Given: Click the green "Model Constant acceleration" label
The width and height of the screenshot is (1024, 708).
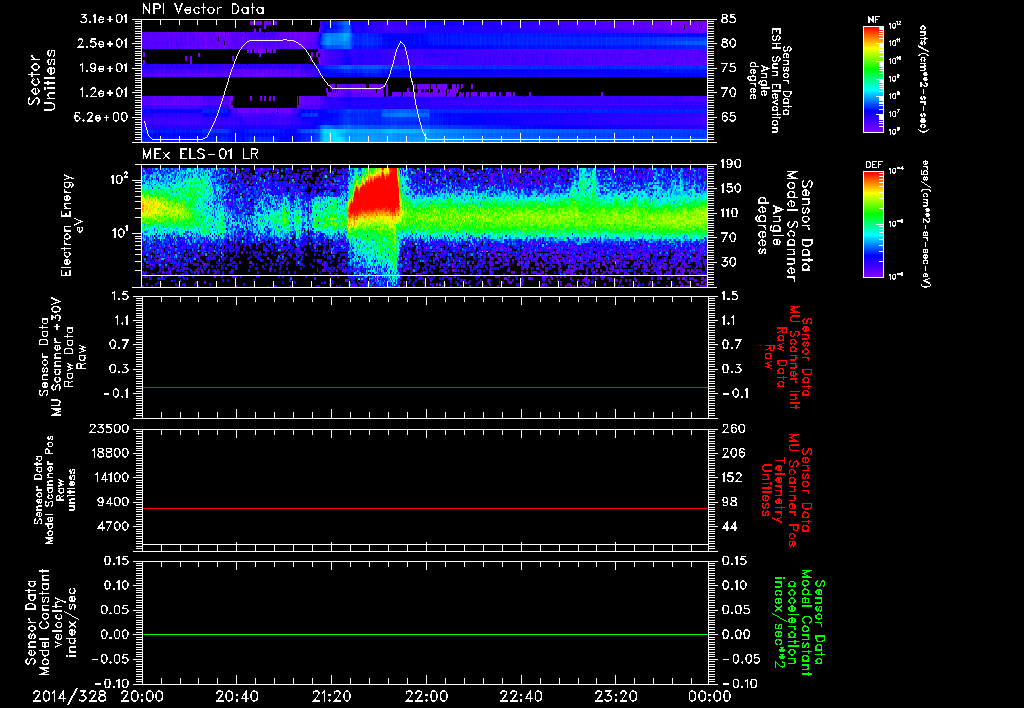Looking at the screenshot, I should tap(799, 622).
